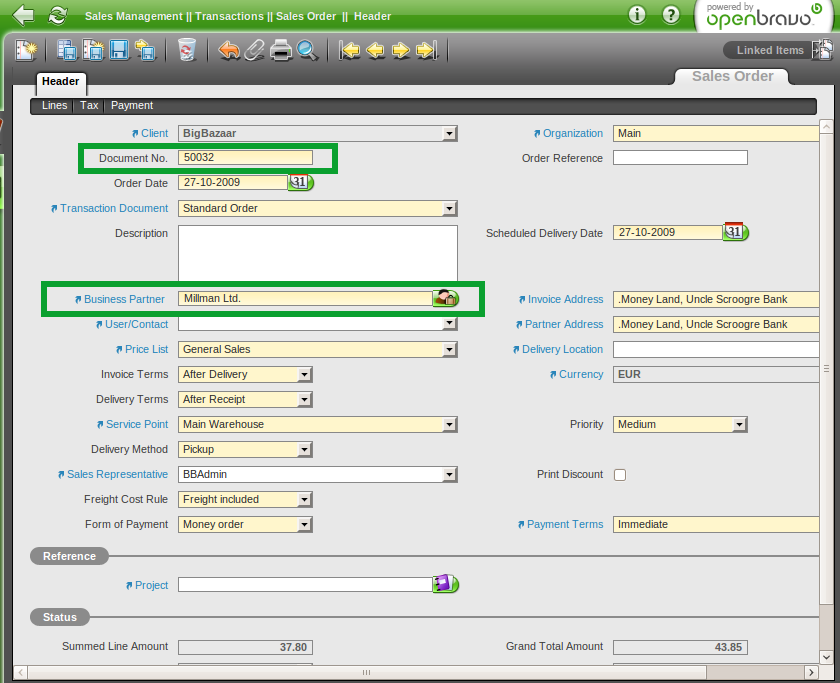Toggle the Print Discount checkbox
This screenshot has width=840, height=683.
coord(620,475)
